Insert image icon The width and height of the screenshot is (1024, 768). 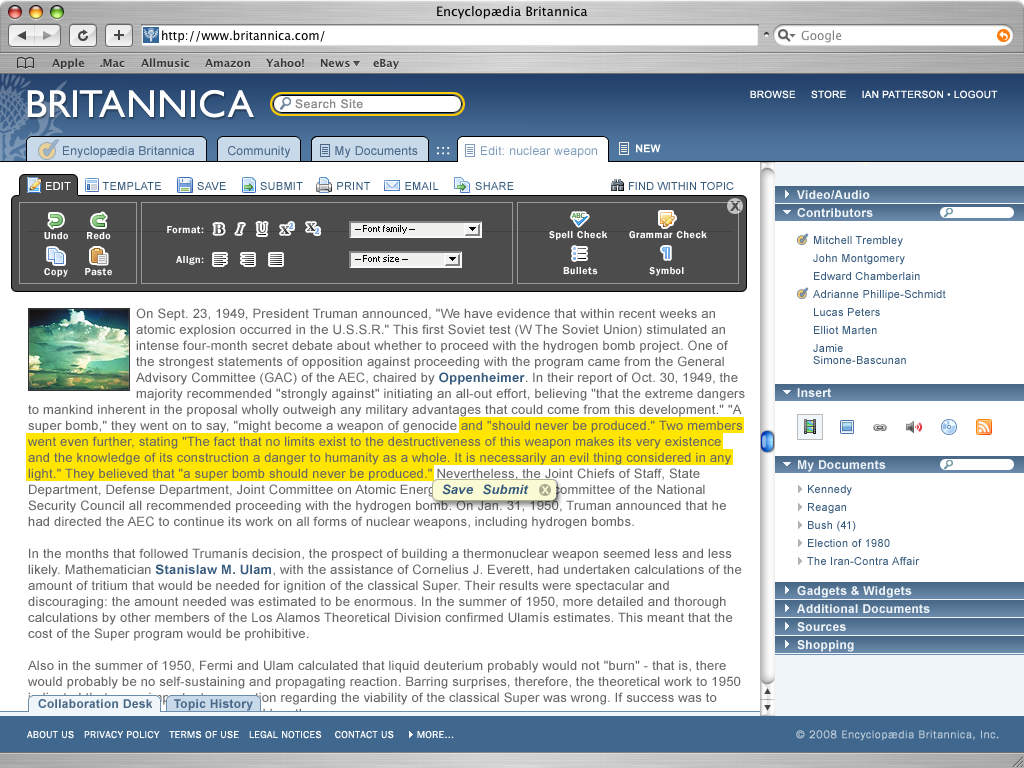coord(846,427)
